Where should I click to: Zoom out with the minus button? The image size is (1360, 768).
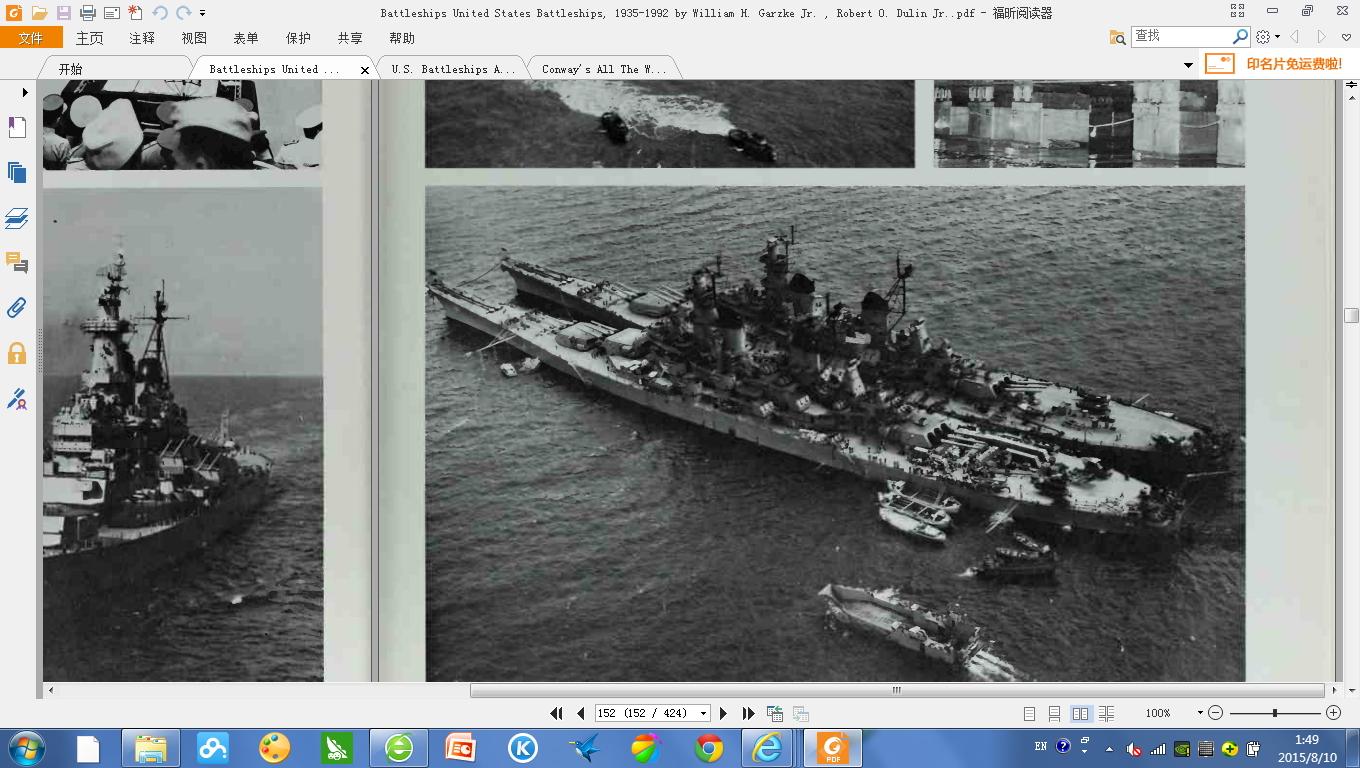(x=1216, y=713)
